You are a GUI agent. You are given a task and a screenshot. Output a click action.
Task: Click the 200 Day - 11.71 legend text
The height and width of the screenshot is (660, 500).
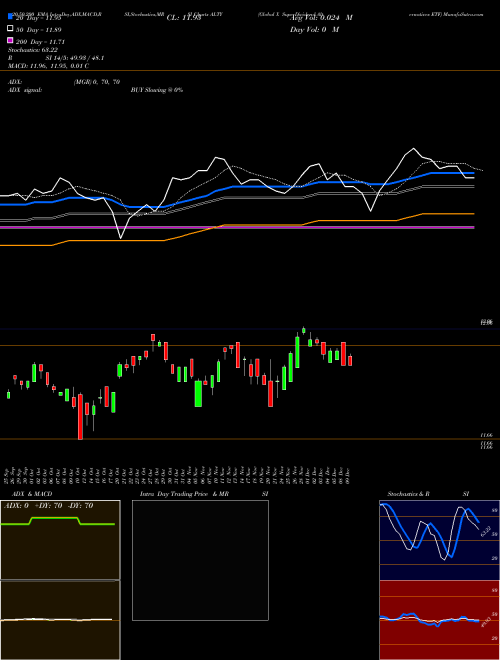click(x=40, y=41)
